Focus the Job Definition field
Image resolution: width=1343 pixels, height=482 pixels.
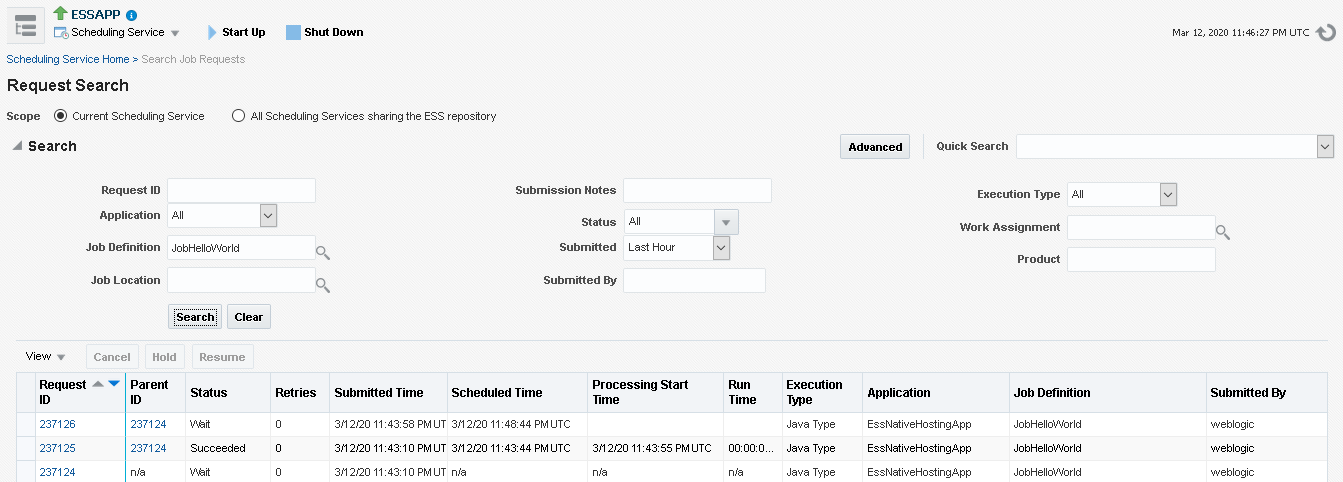(241, 247)
